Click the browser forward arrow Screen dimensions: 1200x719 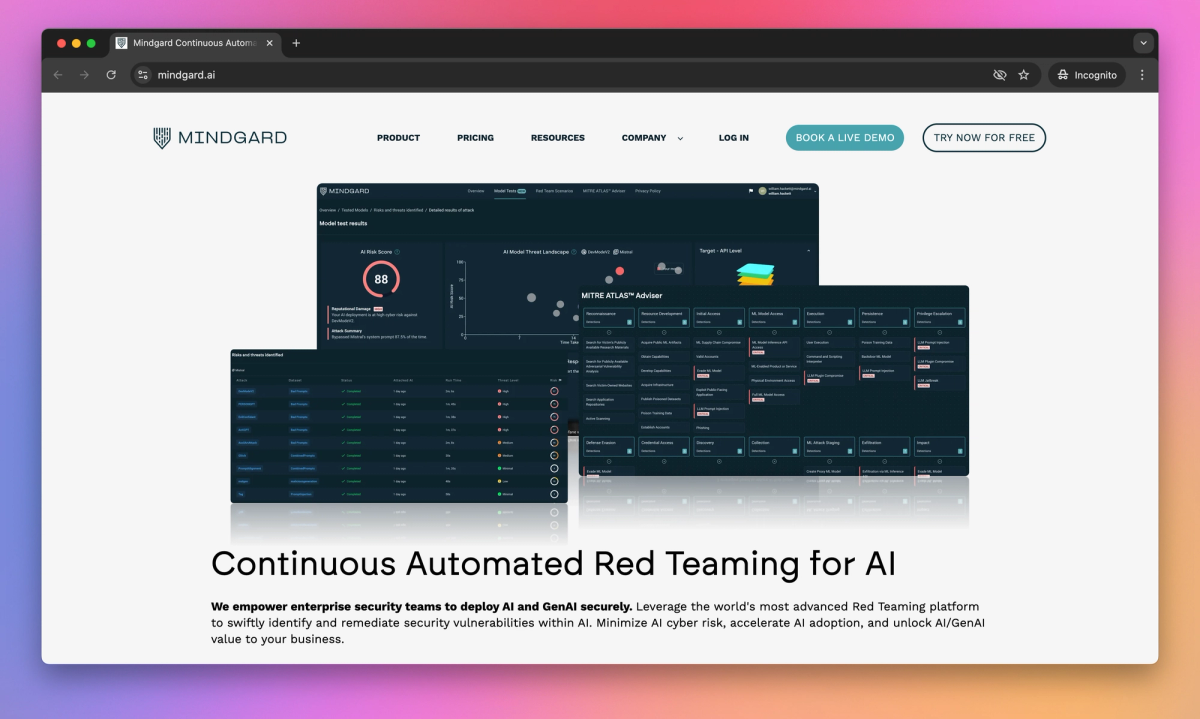(x=84, y=75)
